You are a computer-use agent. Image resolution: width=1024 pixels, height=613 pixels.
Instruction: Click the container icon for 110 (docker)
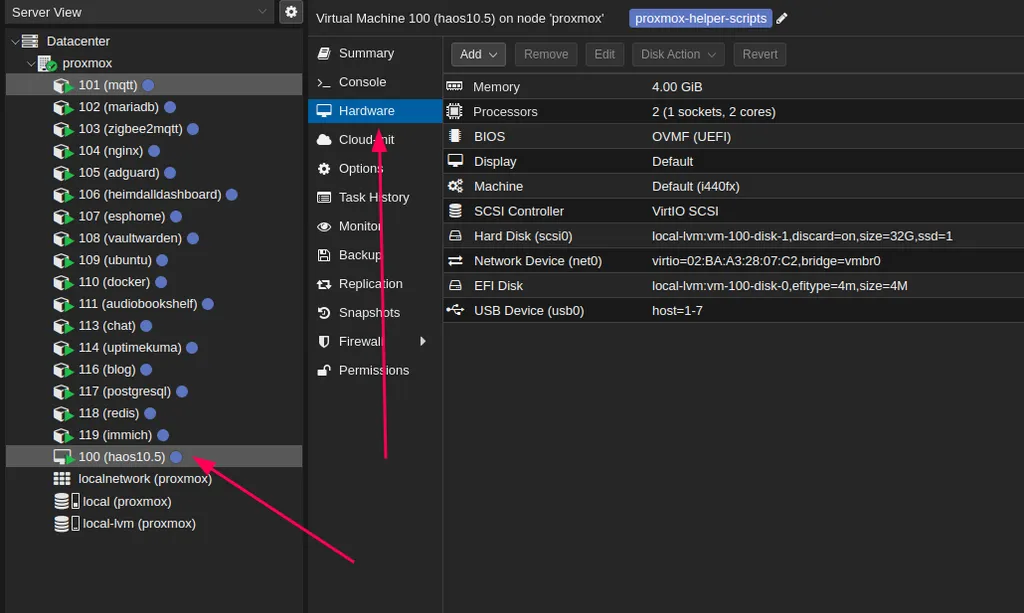(64, 282)
